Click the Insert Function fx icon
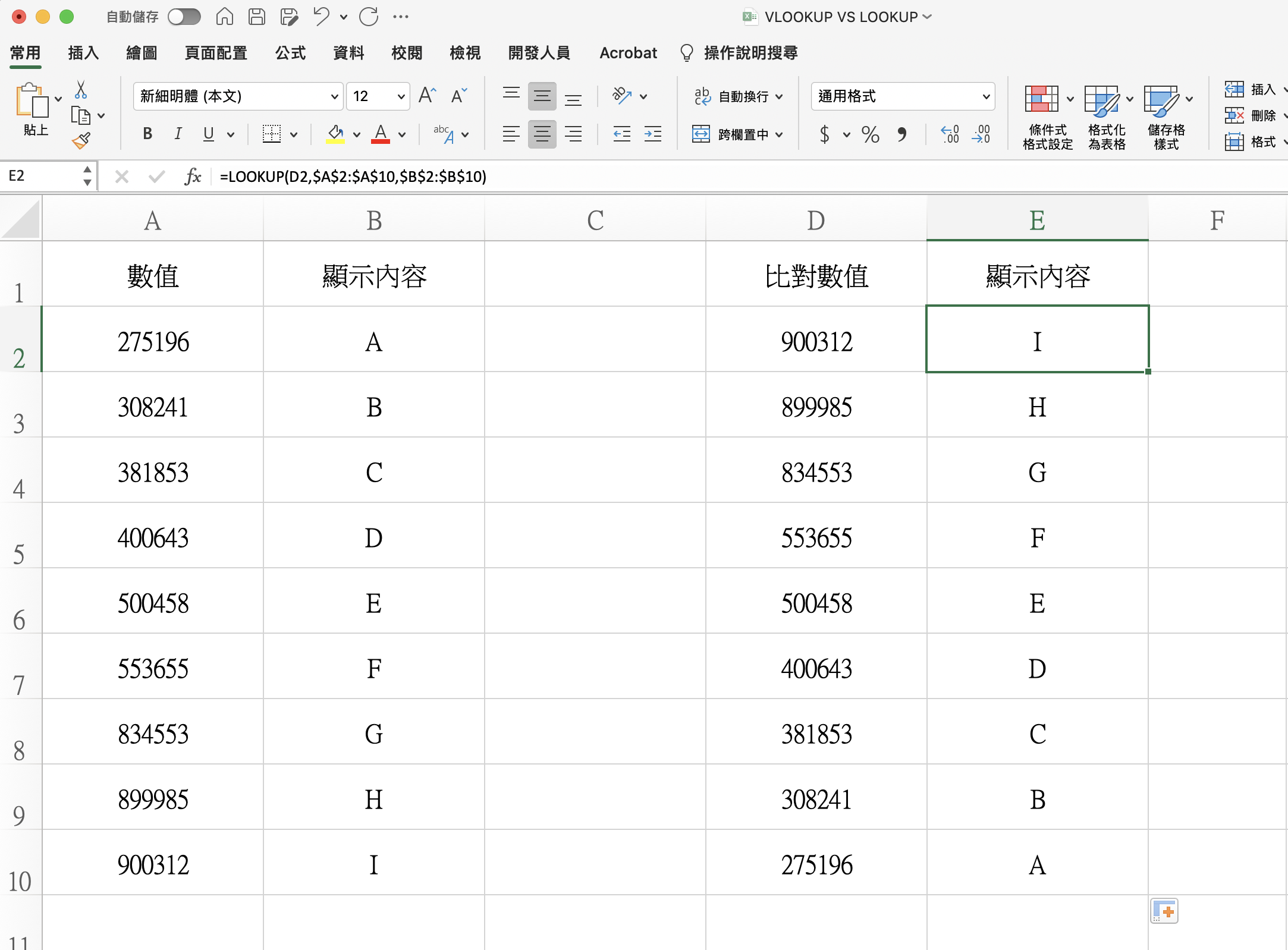 193,177
